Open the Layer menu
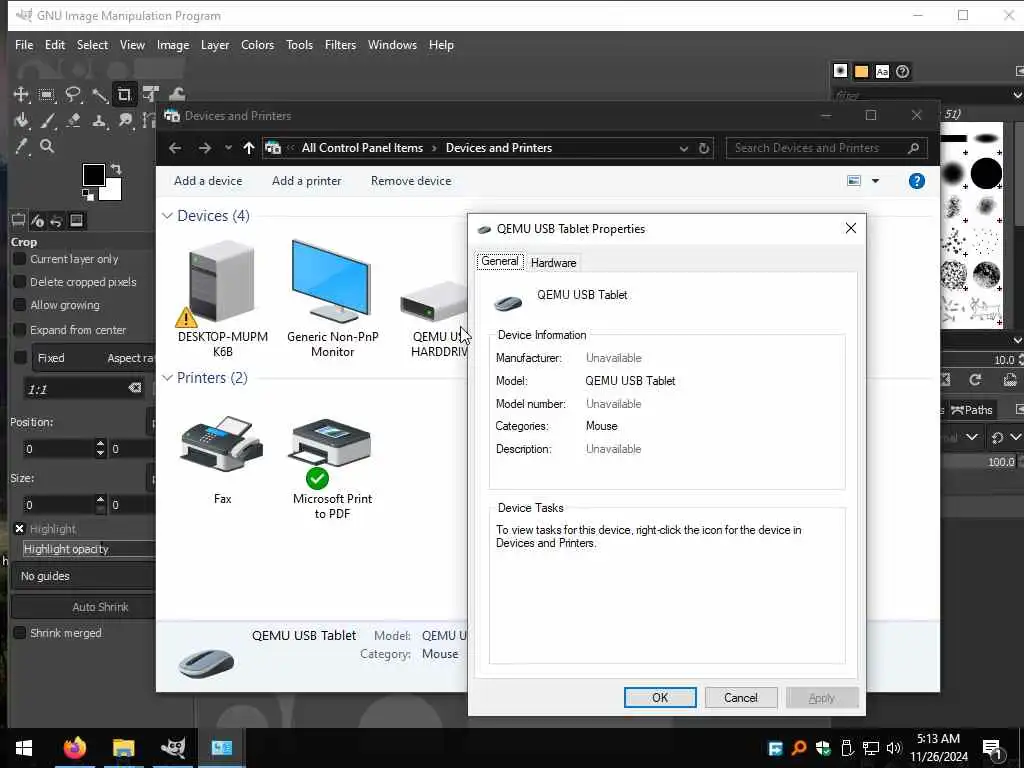The height and width of the screenshot is (768, 1024). (x=215, y=45)
